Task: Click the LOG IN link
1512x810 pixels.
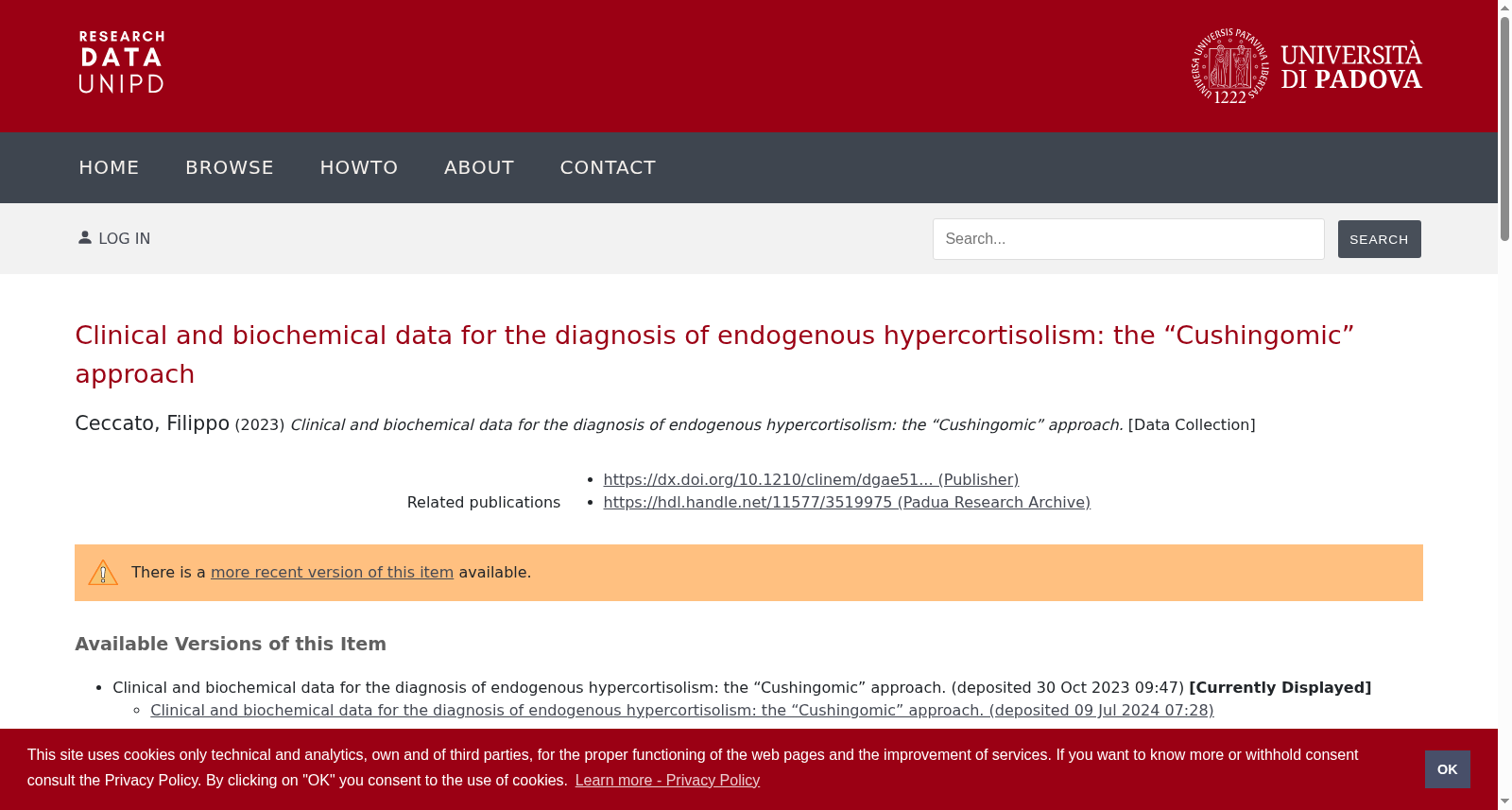Action: pyautogui.click(x=125, y=239)
